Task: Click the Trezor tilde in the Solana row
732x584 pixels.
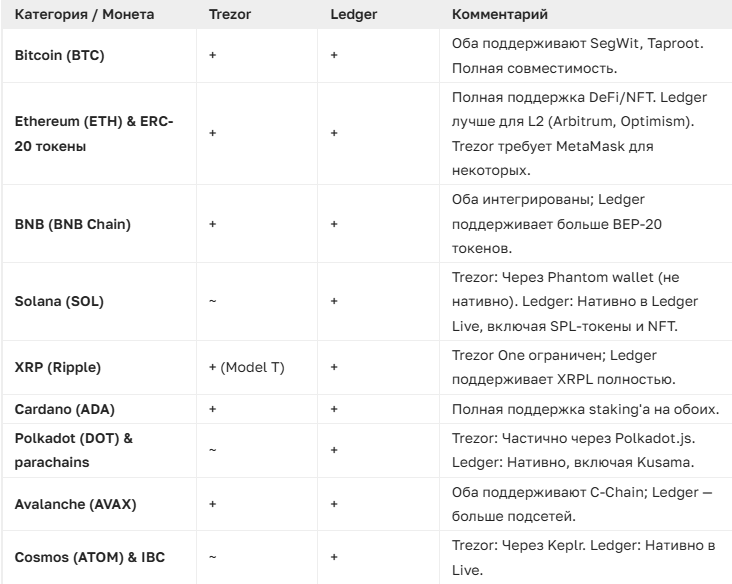Action: click(213, 299)
